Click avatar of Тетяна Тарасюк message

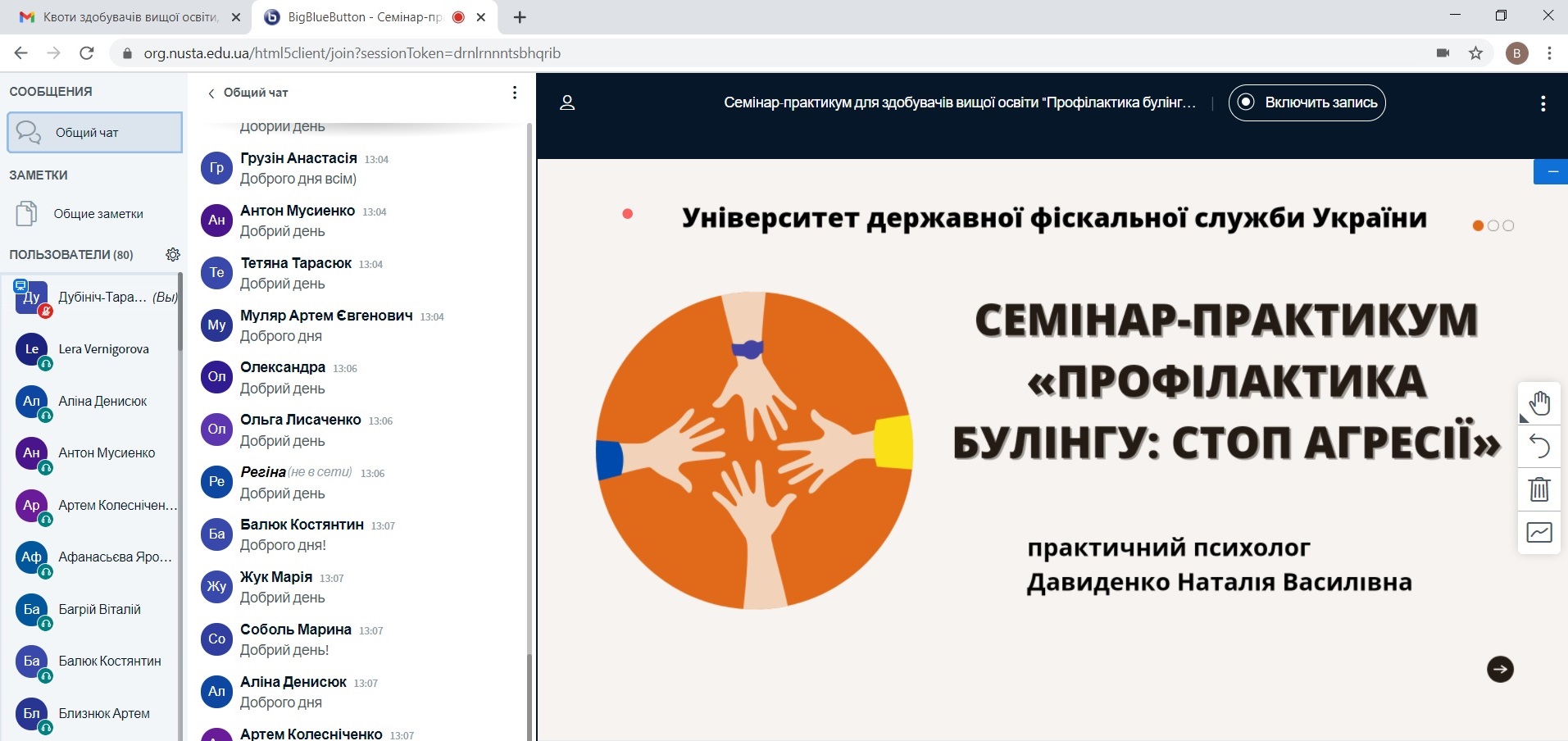tap(216, 272)
